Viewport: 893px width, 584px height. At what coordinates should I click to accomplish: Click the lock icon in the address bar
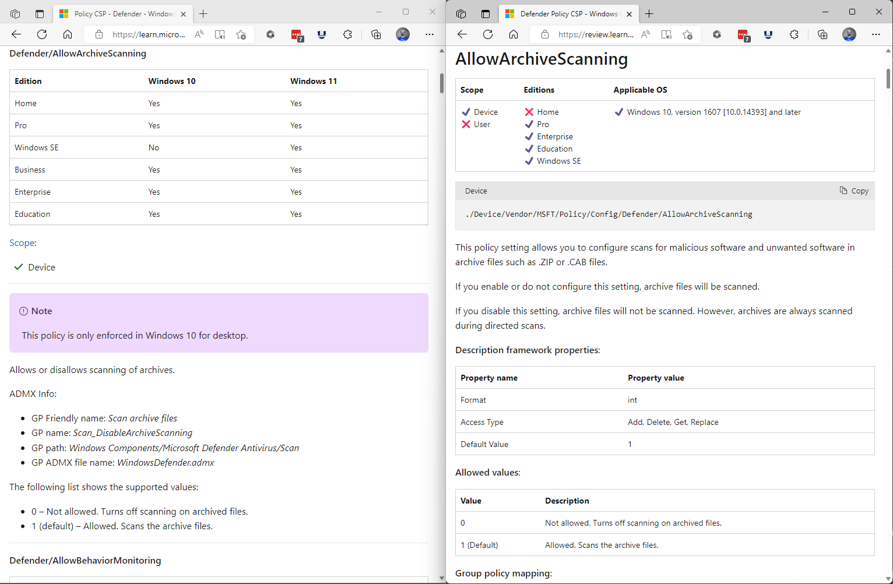pyautogui.click(x=98, y=33)
